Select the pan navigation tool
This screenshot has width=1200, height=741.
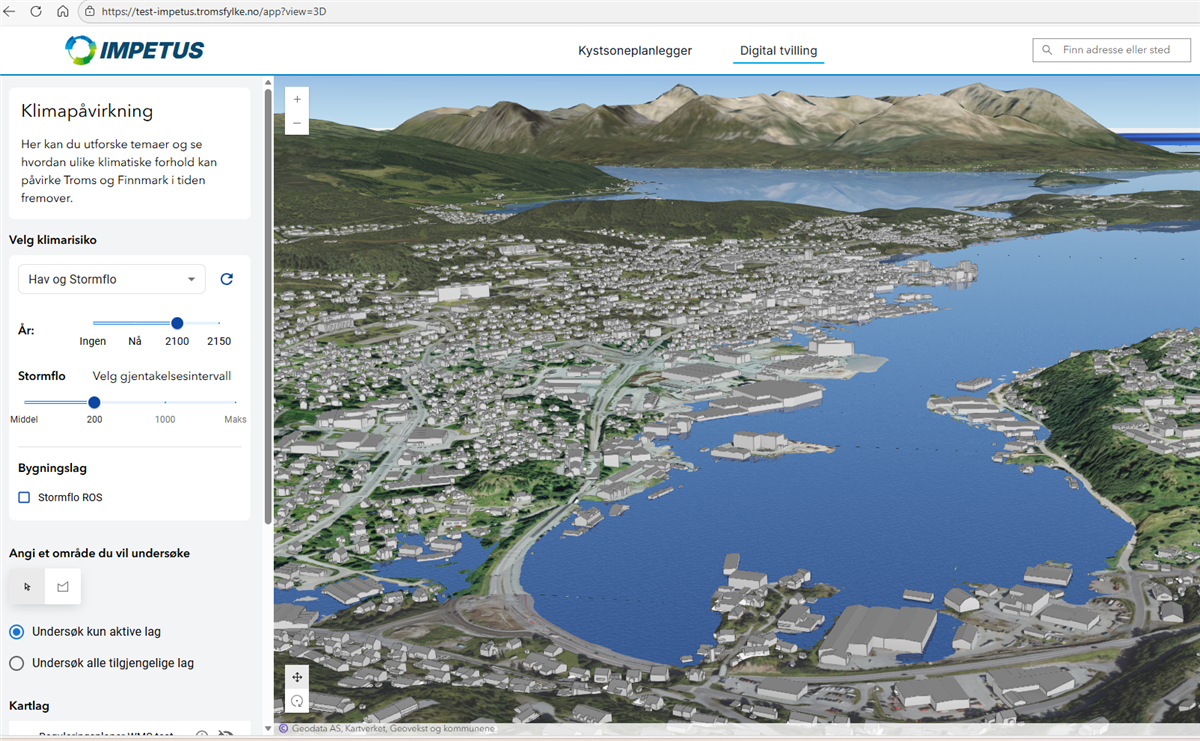(x=297, y=676)
